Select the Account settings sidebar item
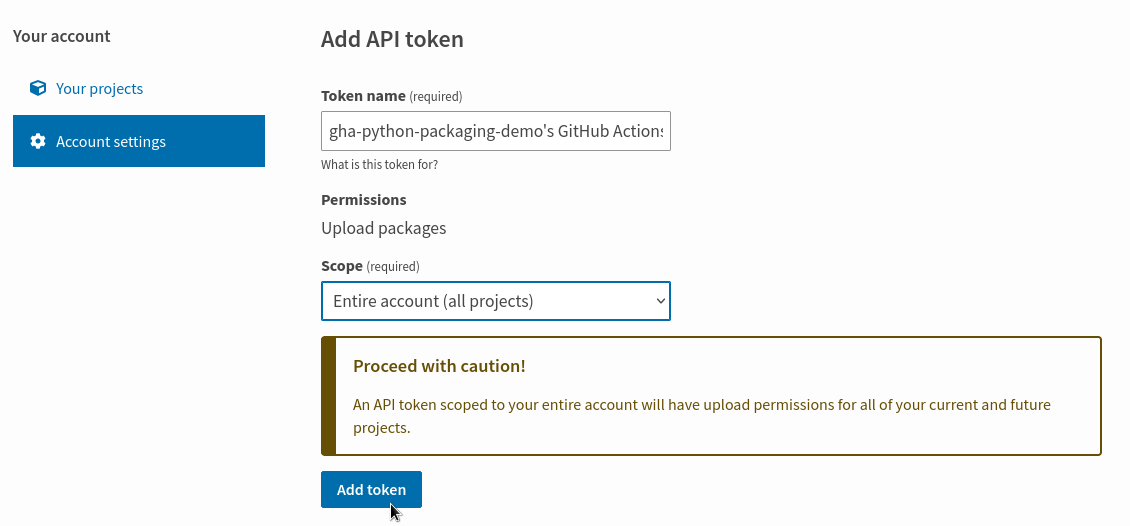Viewport: 1130px width, 526px height. [x=138, y=141]
